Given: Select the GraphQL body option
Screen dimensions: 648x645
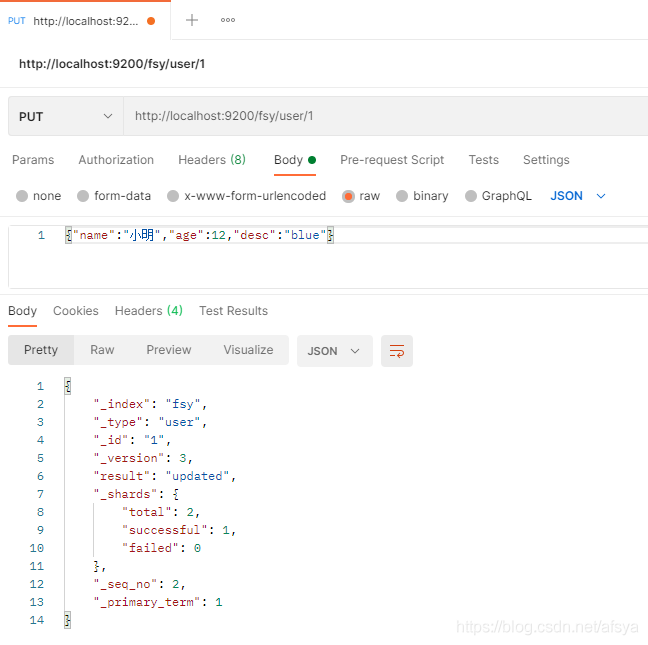Looking at the screenshot, I should (x=471, y=196).
